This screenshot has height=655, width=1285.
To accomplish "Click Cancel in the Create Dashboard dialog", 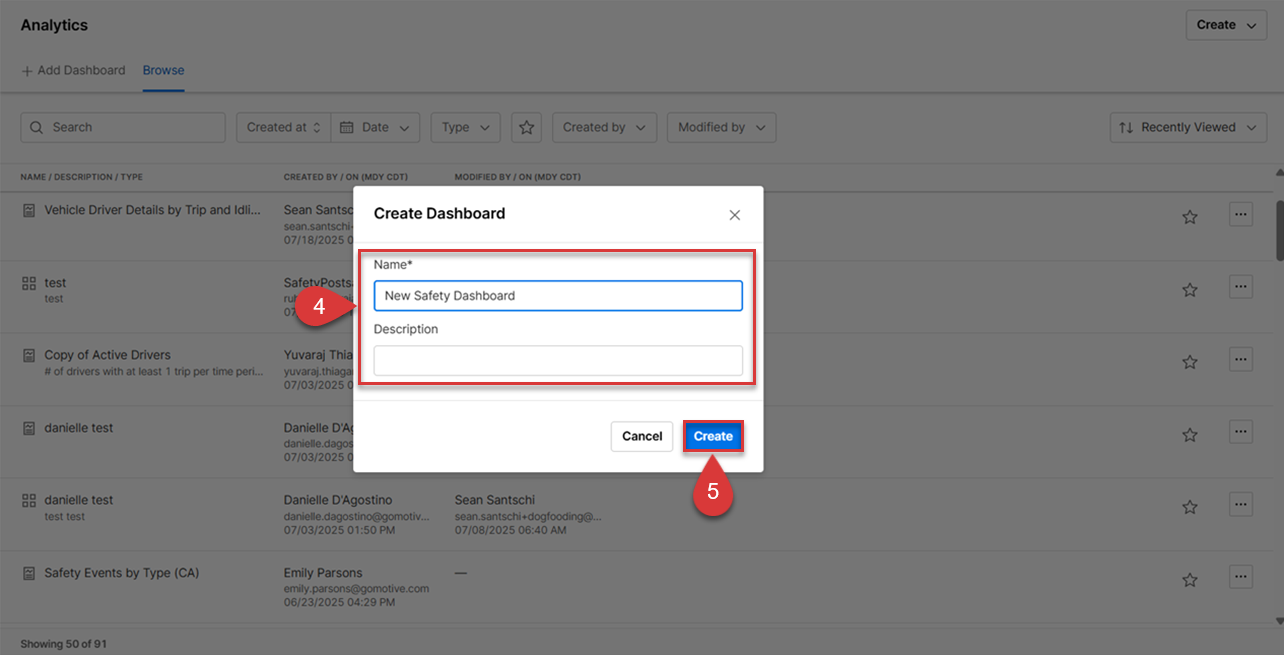I will (641, 436).
